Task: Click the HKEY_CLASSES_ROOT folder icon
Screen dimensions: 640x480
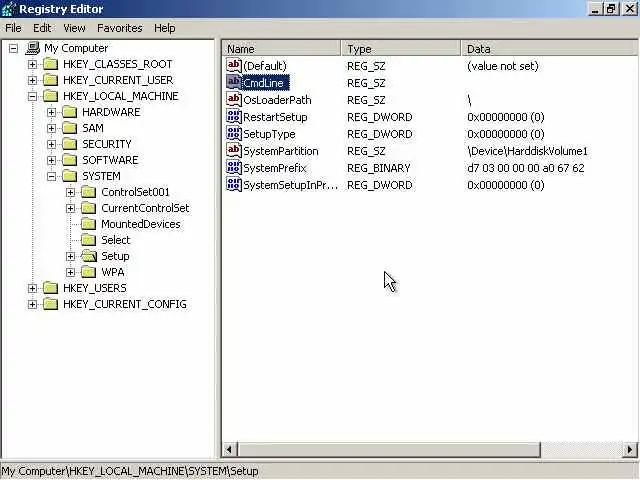Action: click(x=51, y=64)
